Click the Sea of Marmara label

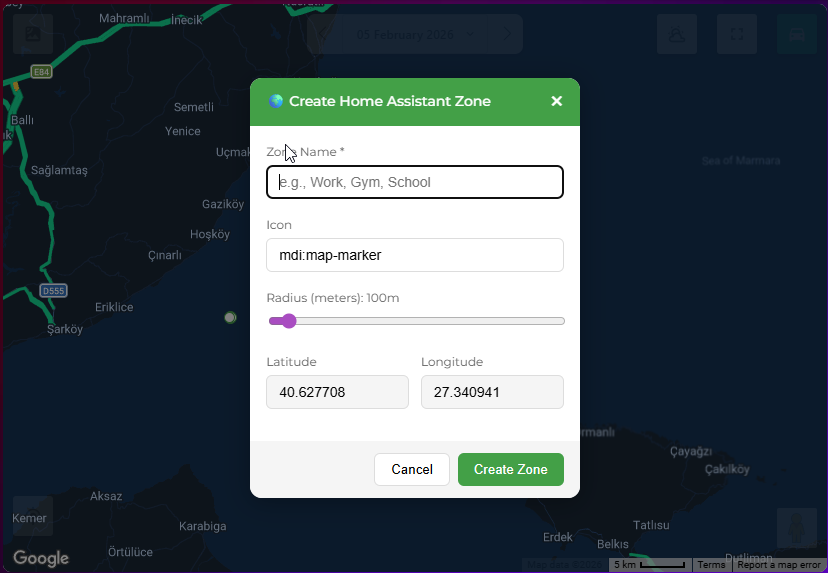pos(741,161)
